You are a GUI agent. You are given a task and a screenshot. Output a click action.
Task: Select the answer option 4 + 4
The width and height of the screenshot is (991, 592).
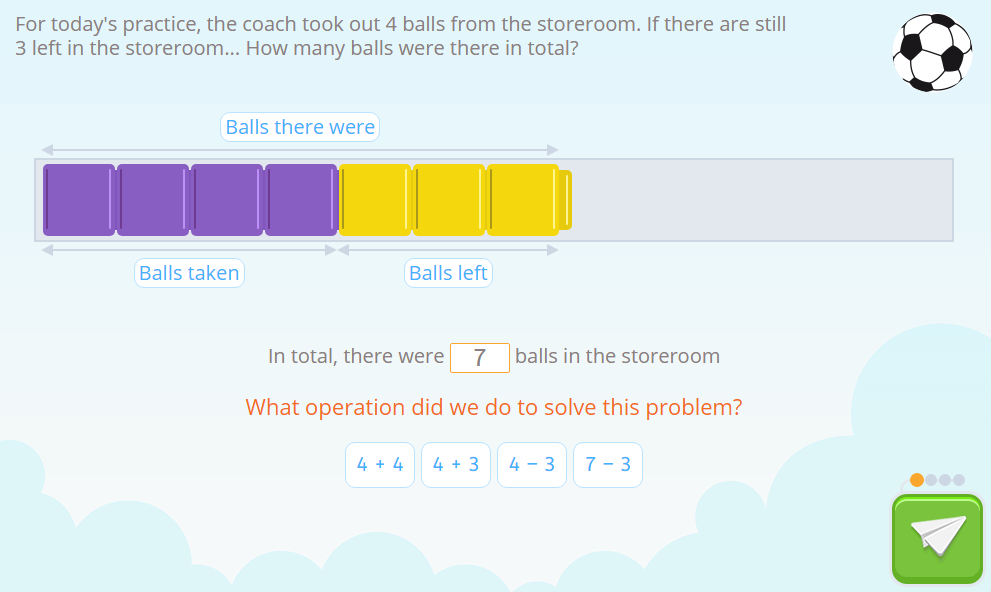point(380,464)
